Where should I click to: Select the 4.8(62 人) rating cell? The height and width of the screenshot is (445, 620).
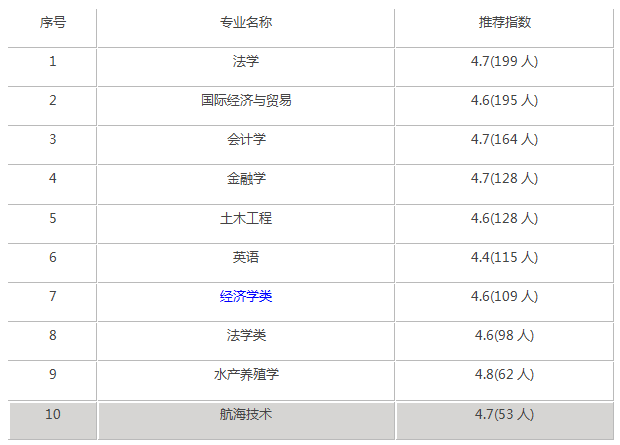(x=504, y=374)
